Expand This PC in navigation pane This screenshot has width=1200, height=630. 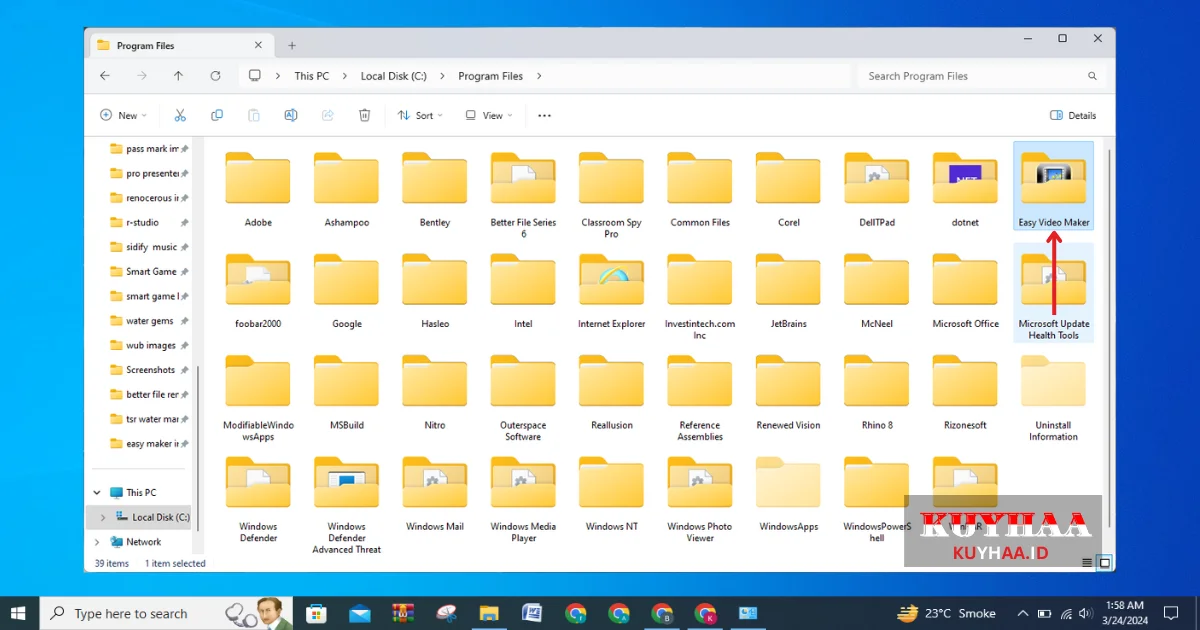pyautogui.click(x=97, y=493)
